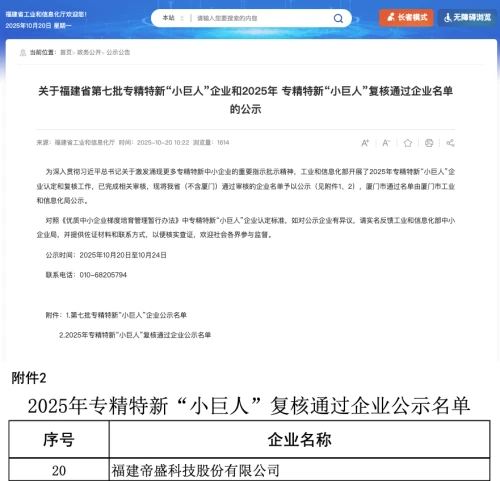Click the current location person icon
Screen dimensions: 500x481
pyautogui.click(x=23, y=53)
